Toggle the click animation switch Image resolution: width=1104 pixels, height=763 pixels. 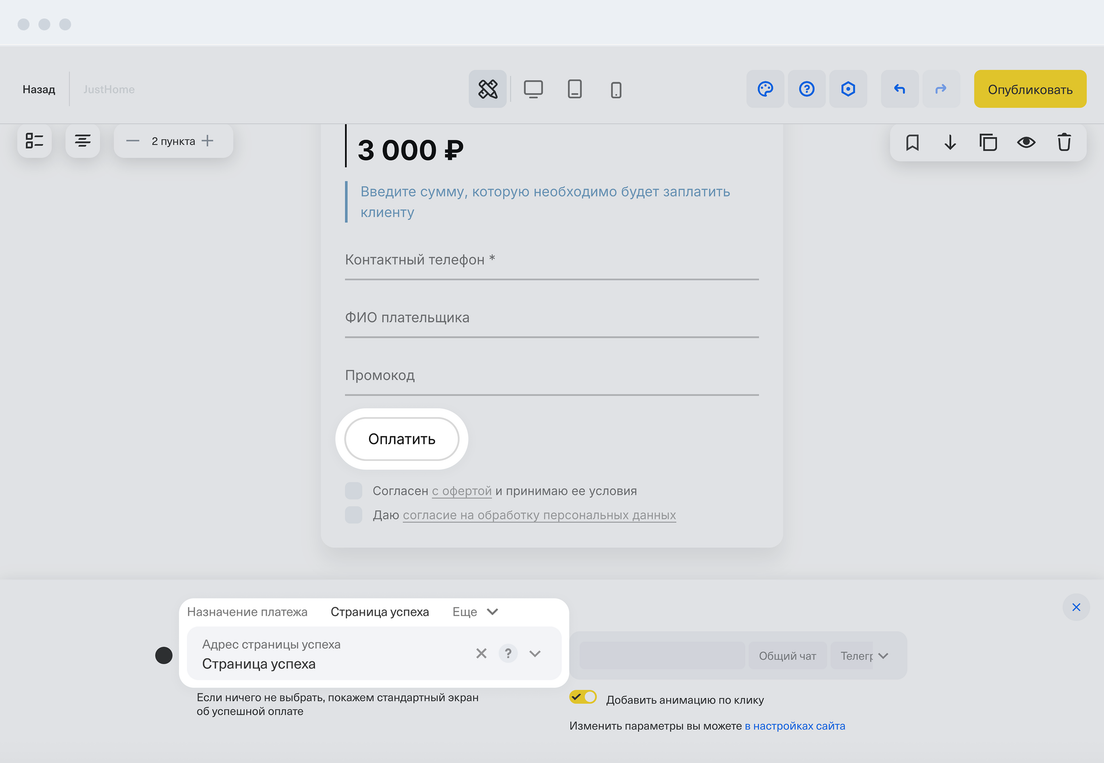pyautogui.click(x=583, y=697)
